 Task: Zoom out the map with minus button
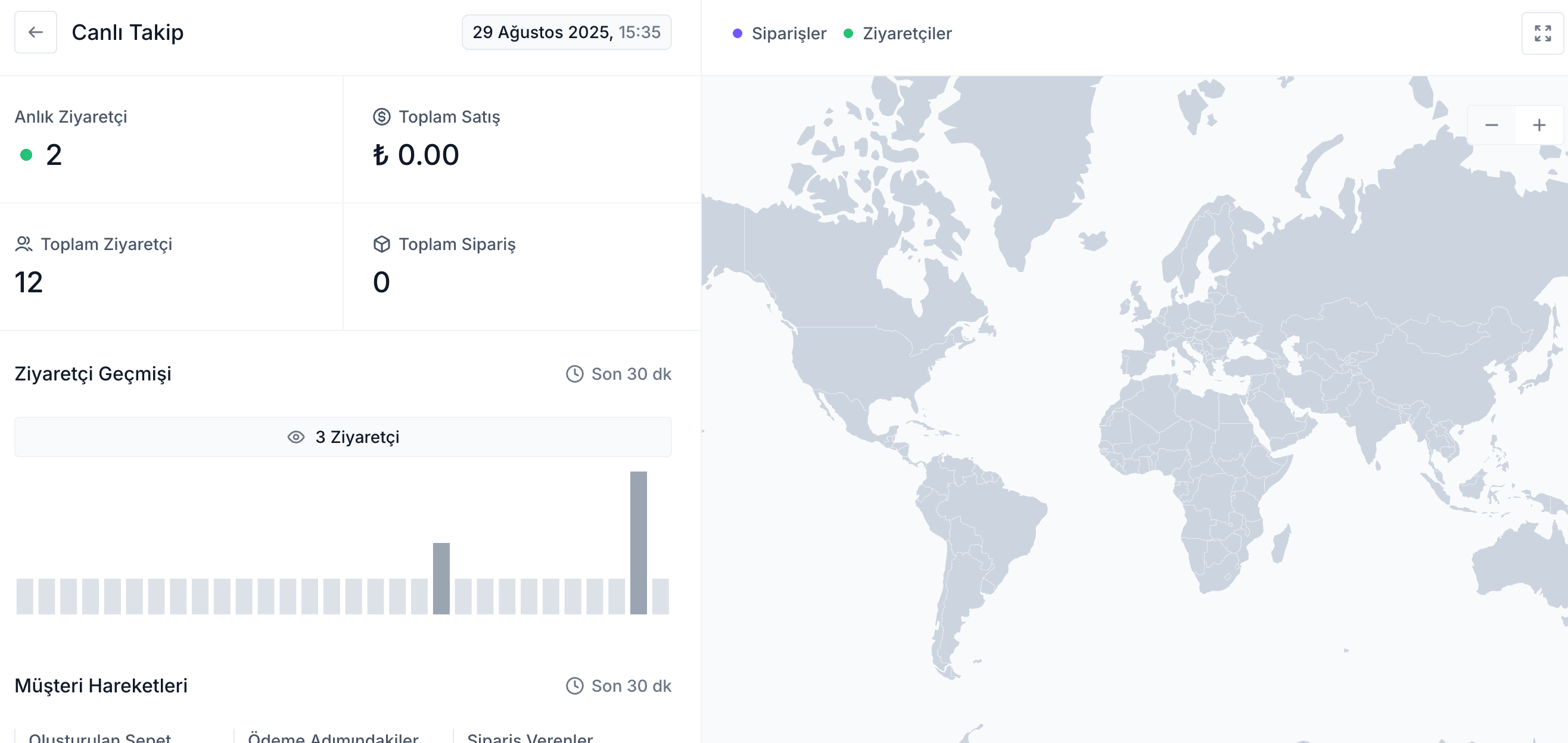click(1491, 126)
